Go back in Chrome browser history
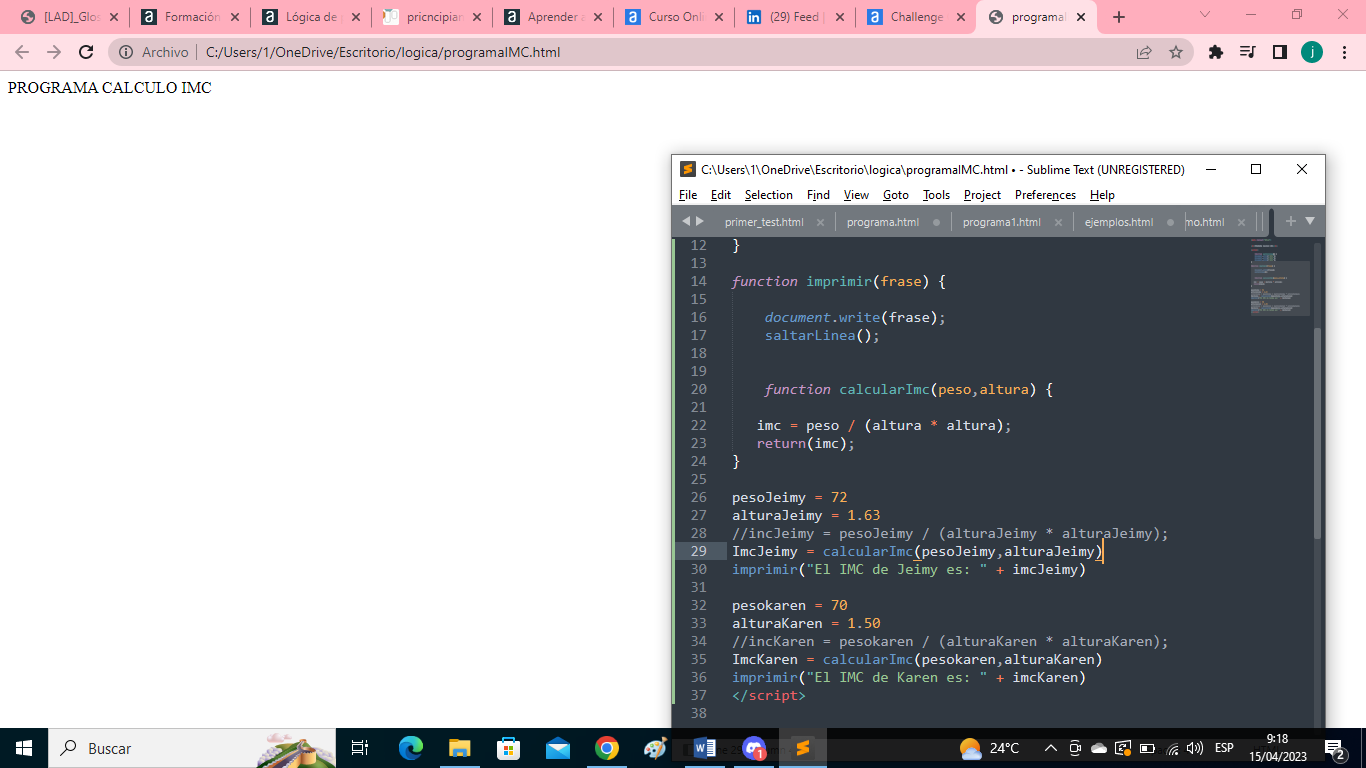The width and height of the screenshot is (1366, 768). [22, 52]
